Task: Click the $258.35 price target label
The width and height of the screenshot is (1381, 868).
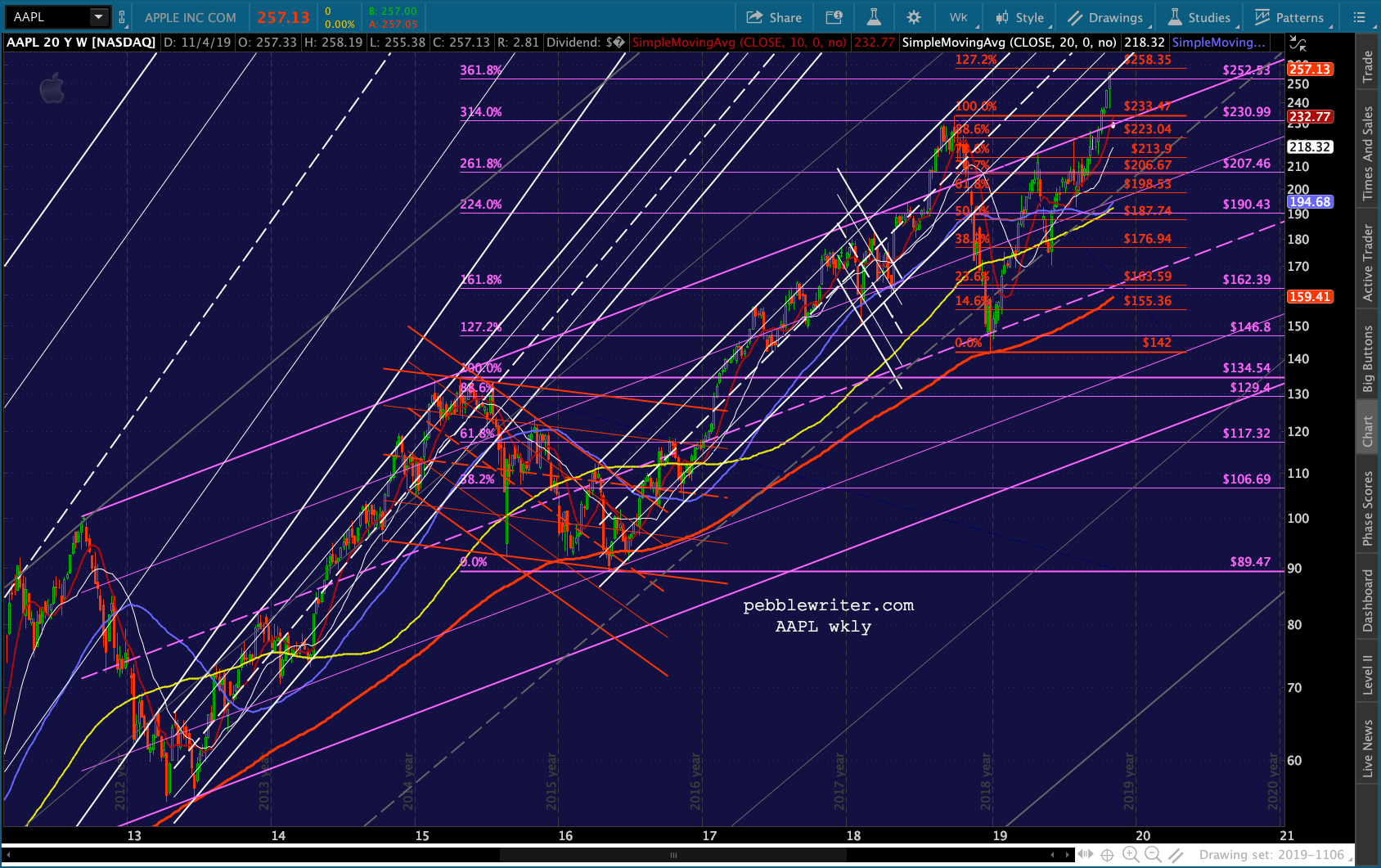Action: pyautogui.click(x=1147, y=60)
